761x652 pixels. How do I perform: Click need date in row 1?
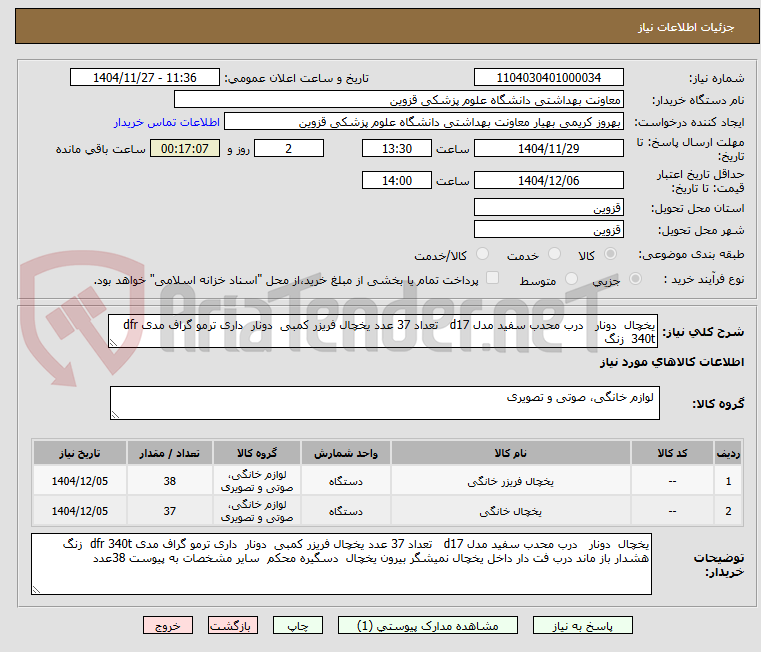80,481
